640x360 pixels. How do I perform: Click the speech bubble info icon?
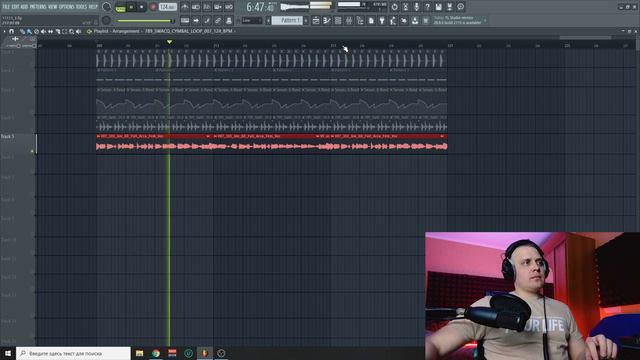(x=460, y=7)
